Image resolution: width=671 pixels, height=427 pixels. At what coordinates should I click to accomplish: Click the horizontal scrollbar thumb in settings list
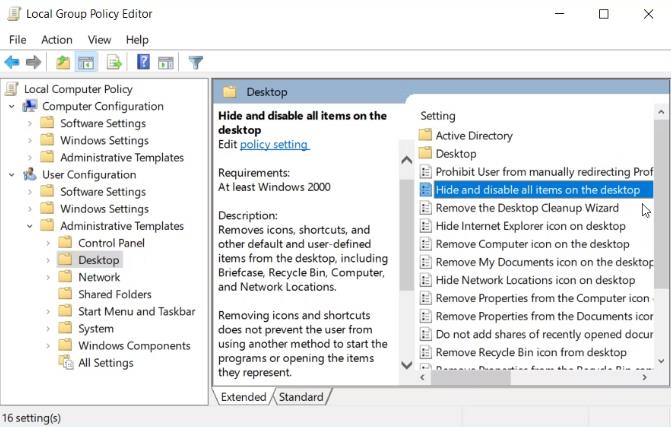[x=470, y=377]
